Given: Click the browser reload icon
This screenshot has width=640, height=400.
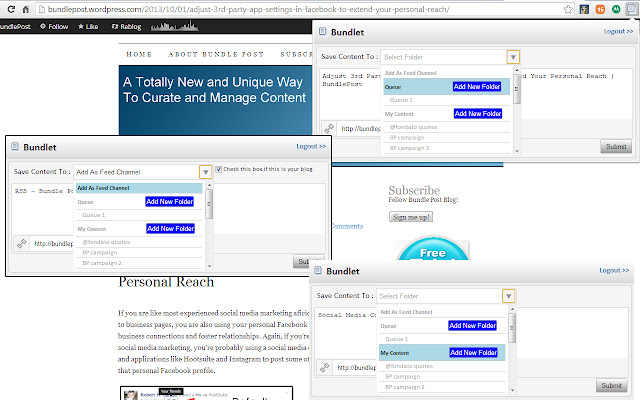Looking at the screenshot, I should coord(11,9).
